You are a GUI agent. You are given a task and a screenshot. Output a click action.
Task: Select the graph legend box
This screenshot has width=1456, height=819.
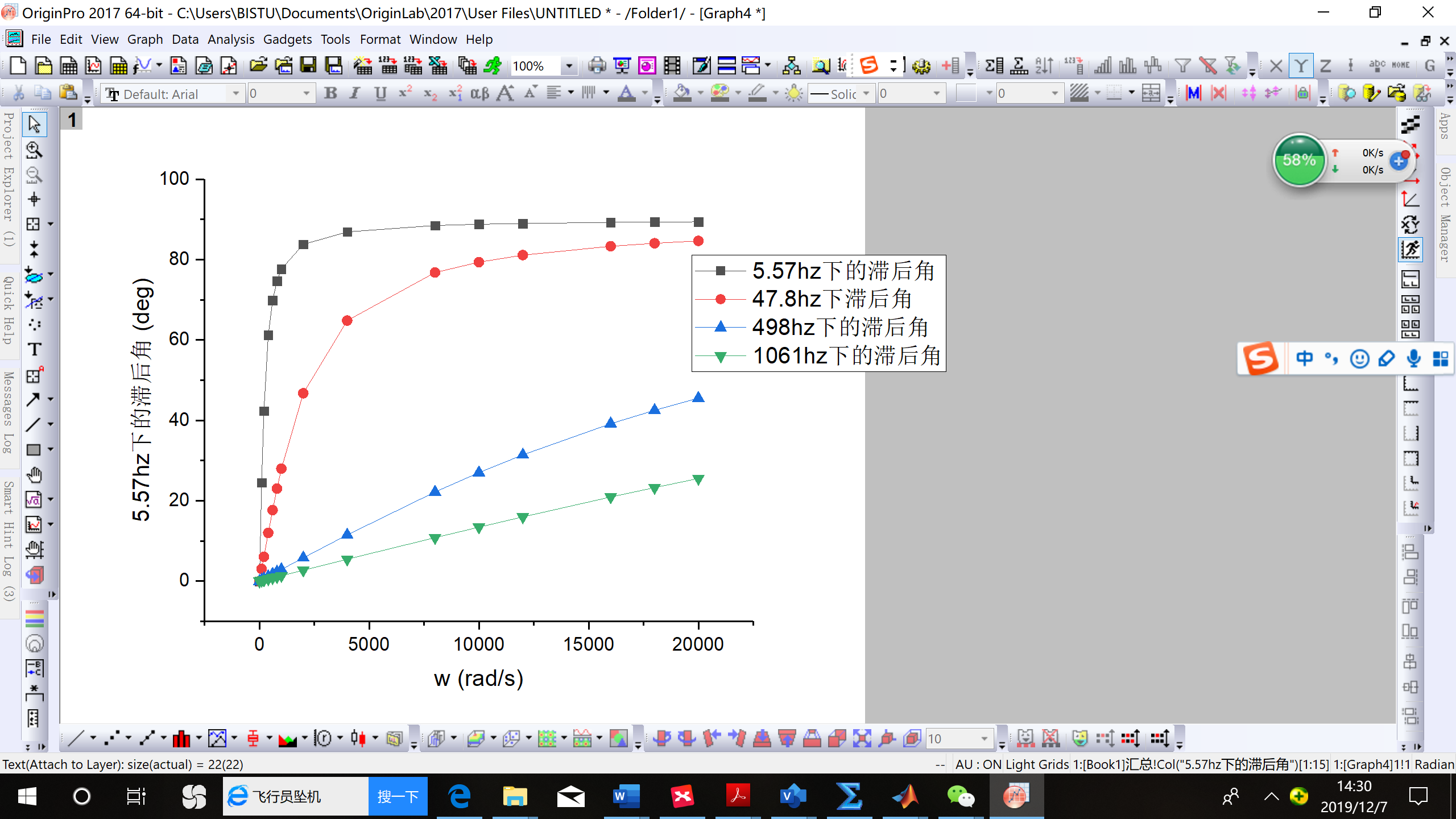[x=818, y=313]
